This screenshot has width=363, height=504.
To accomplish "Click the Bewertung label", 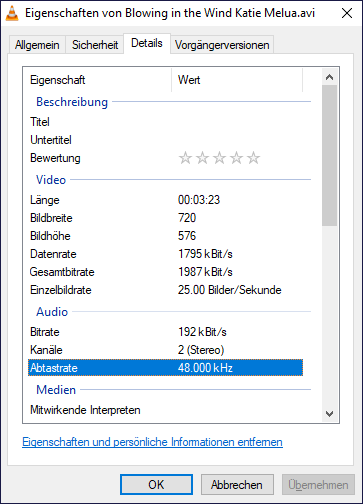I will (55, 158).
